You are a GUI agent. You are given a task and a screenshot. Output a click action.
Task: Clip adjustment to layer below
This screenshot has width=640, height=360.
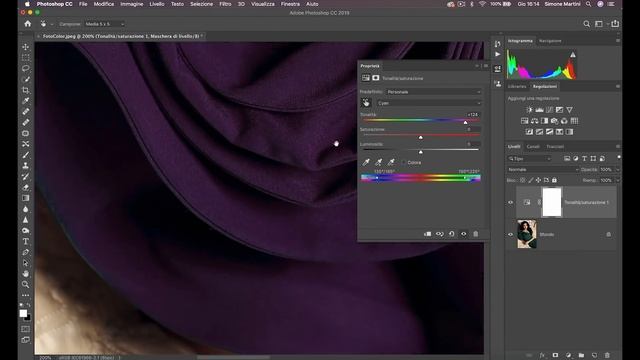(427, 234)
